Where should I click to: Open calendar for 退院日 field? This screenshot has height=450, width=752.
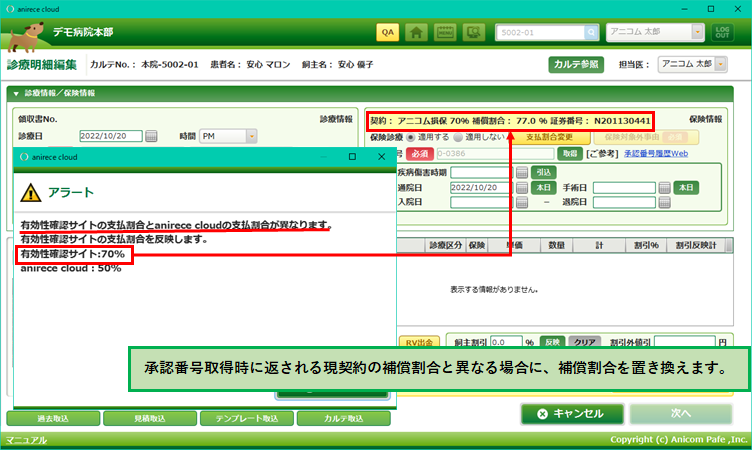pos(664,202)
